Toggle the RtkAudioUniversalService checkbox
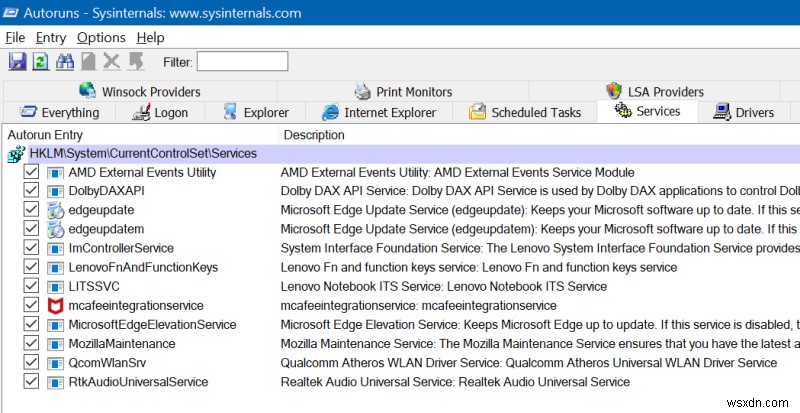The height and width of the screenshot is (413, 800). pyautogui.click(x=31, y=381)
